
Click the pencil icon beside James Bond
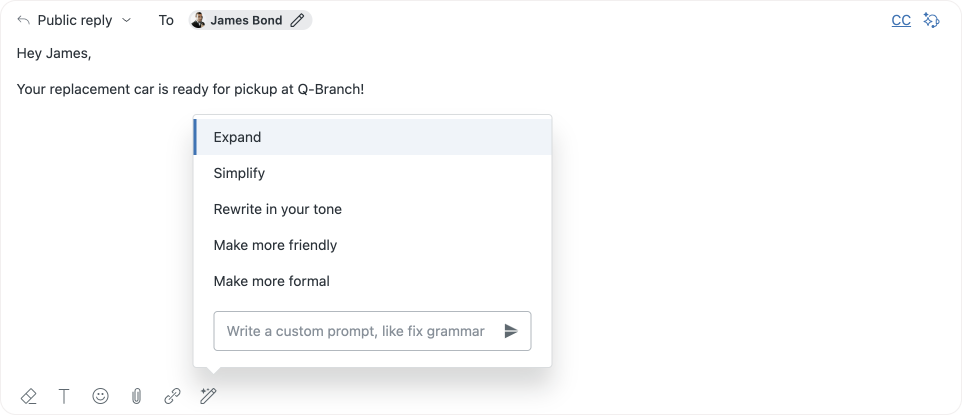297,20
